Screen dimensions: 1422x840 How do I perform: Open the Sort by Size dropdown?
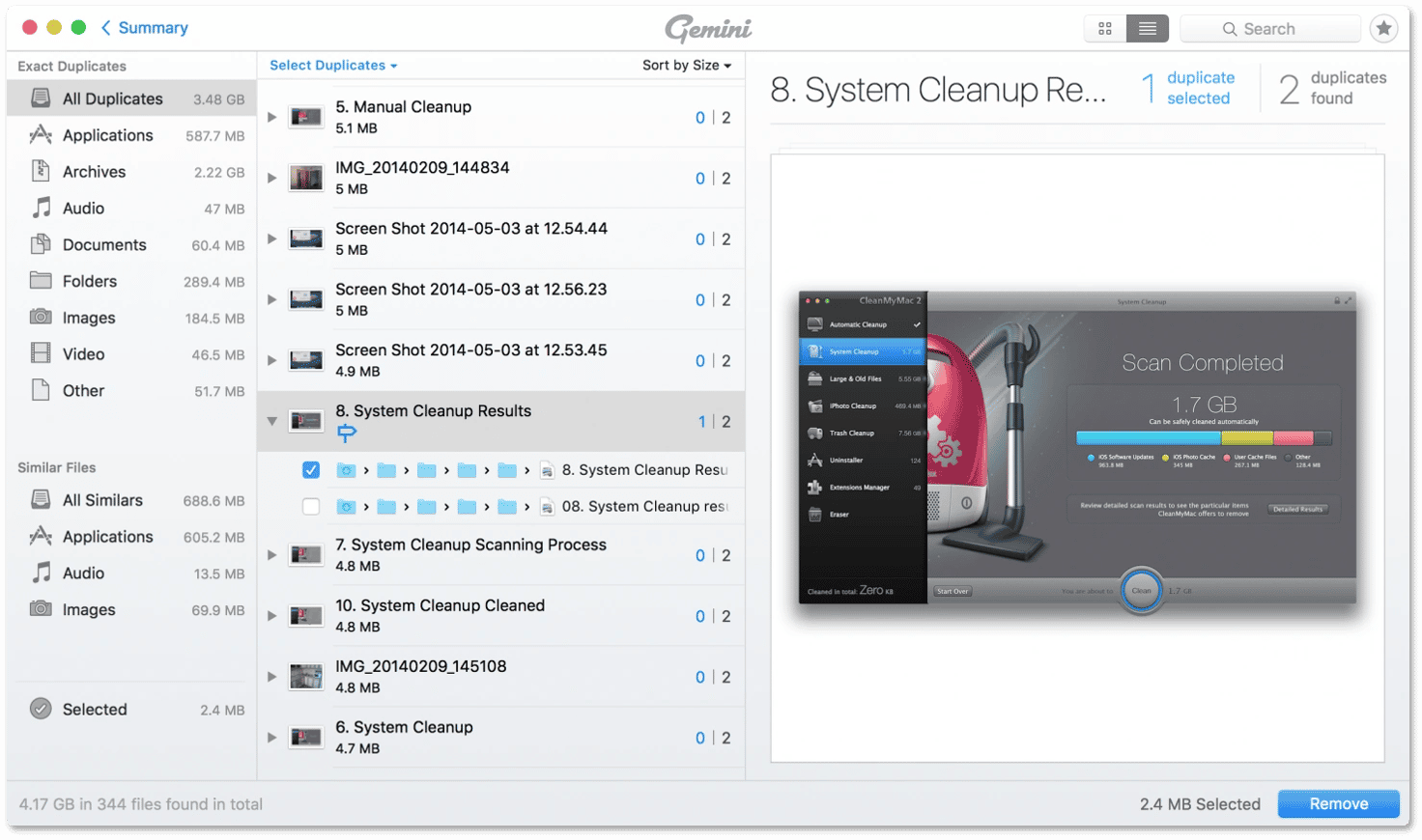[x=687, y=65]
